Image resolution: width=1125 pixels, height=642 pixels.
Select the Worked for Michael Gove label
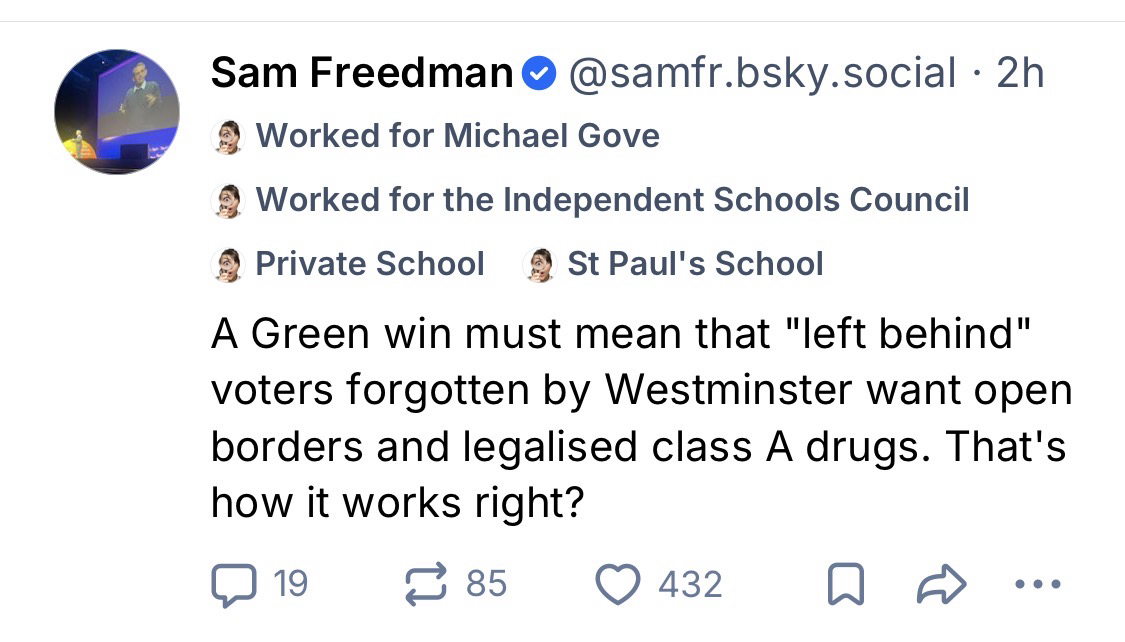point(457,135)
